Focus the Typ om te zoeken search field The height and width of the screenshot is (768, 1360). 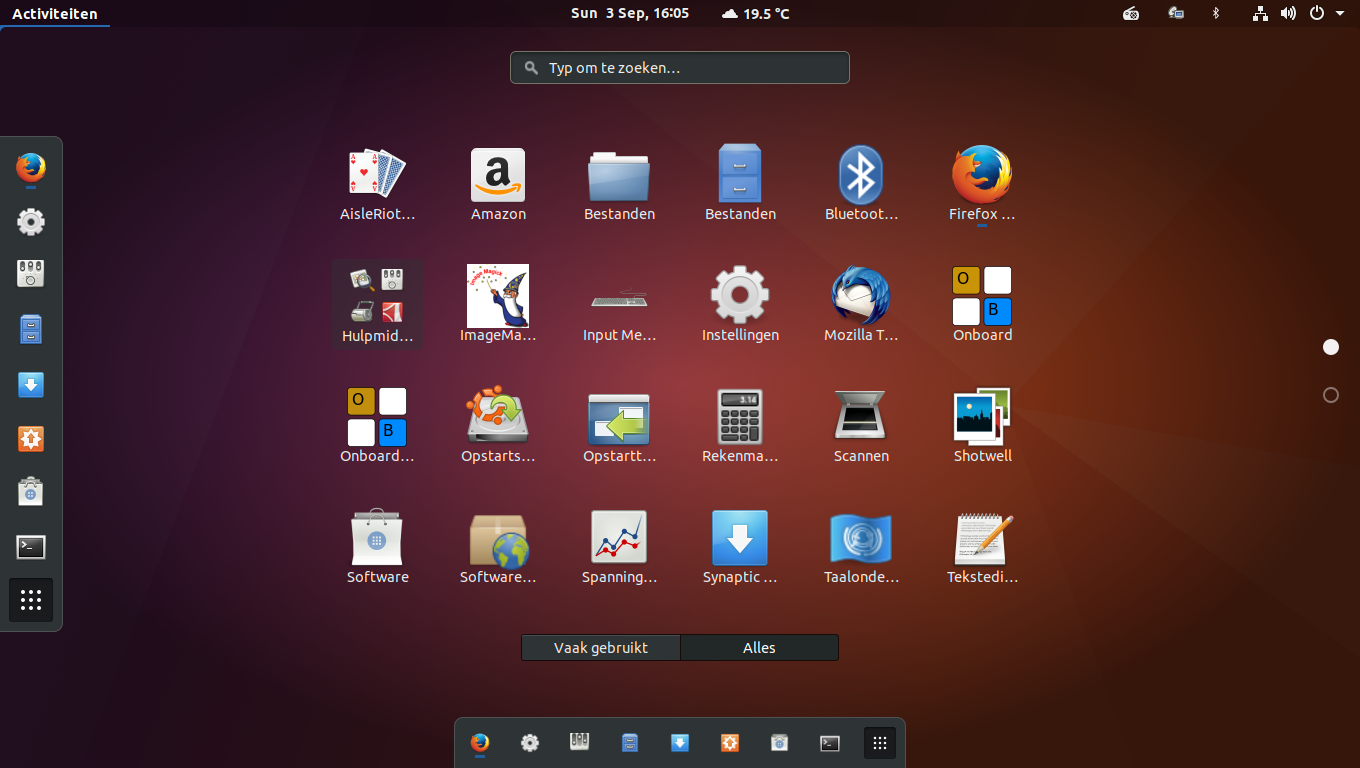680,68
